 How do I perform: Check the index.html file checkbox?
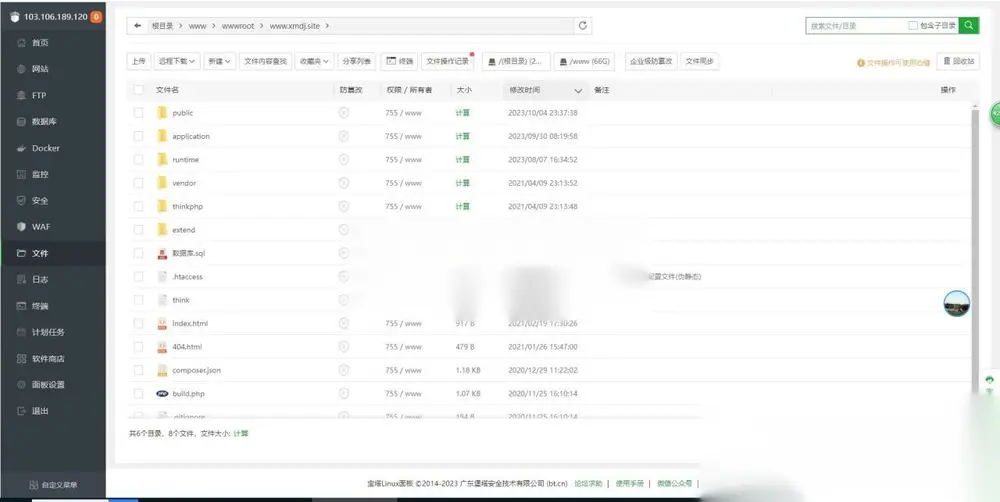click(138, 323)
